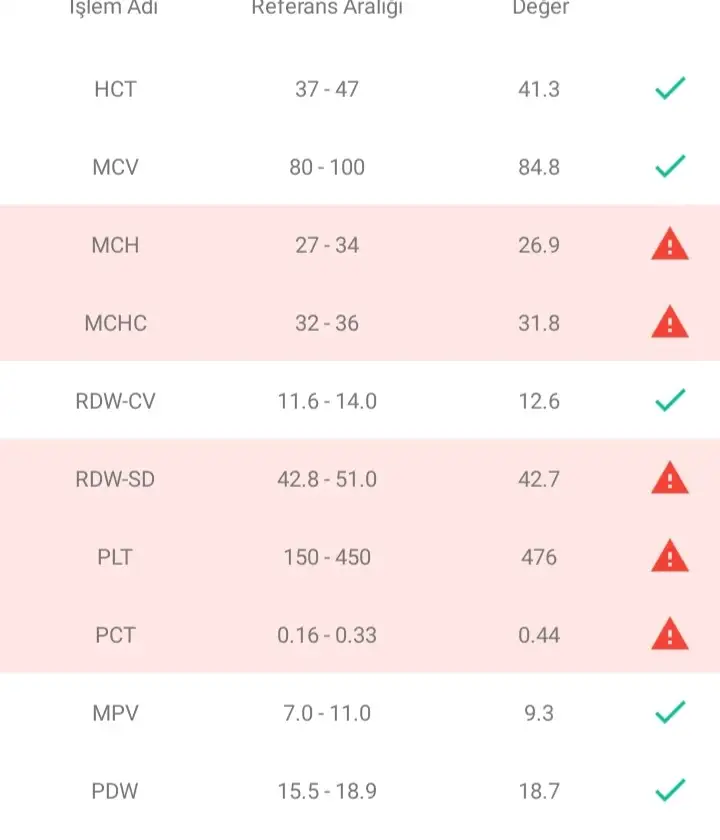Click the 476 platelet value
Image resolution: width=720 pixels, height=840 pixels.
point(539,557)
